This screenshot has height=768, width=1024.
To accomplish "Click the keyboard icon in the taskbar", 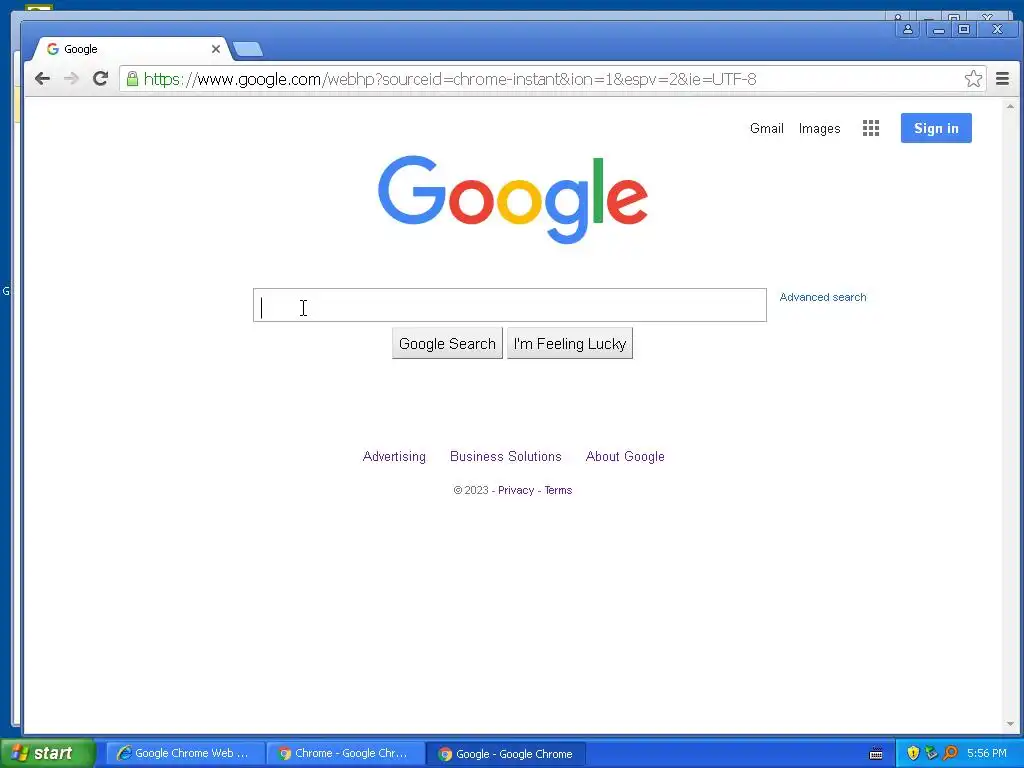I will [876, 754].
